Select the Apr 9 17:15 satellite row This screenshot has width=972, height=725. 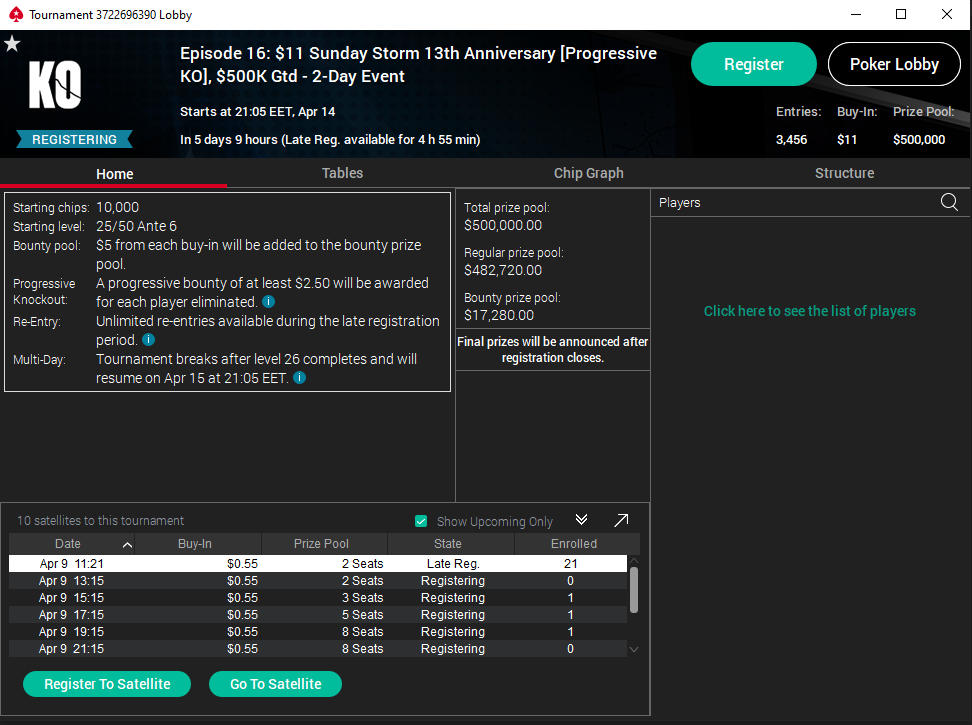[317, 615]
